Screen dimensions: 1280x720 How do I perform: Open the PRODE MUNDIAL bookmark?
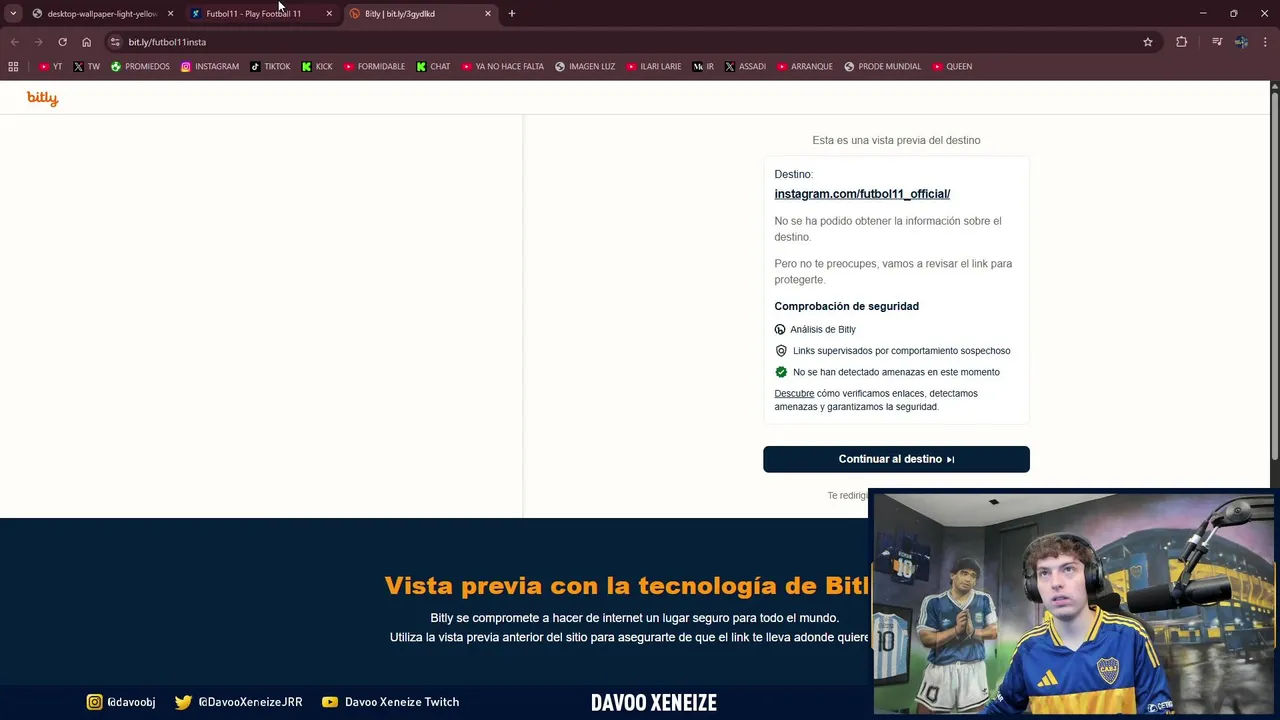point(882,67)
